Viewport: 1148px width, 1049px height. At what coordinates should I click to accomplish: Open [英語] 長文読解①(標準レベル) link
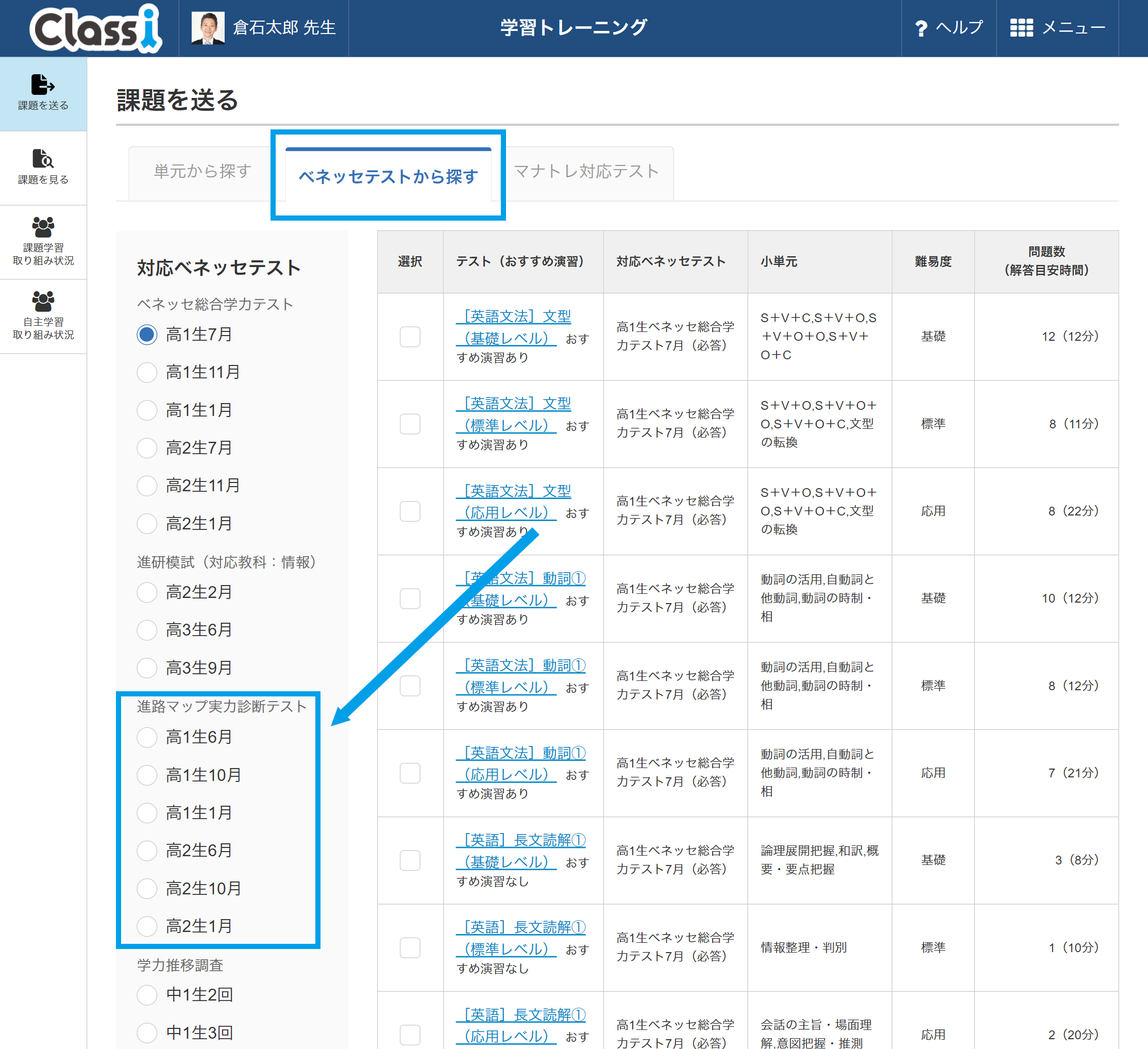521,938
